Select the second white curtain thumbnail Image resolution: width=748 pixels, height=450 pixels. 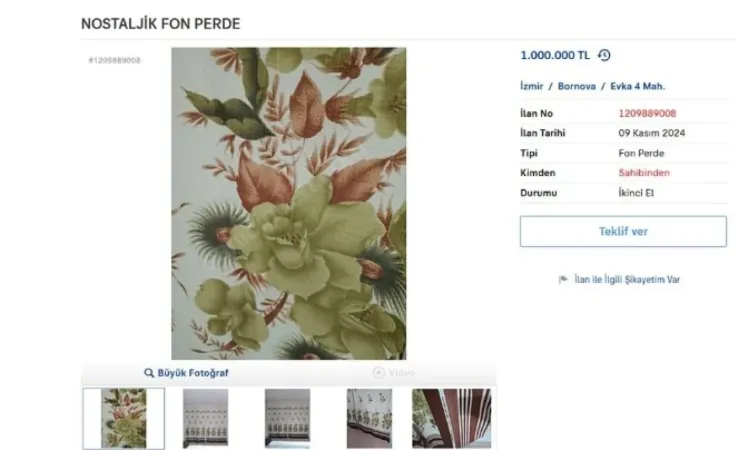[x=206, y=418]
